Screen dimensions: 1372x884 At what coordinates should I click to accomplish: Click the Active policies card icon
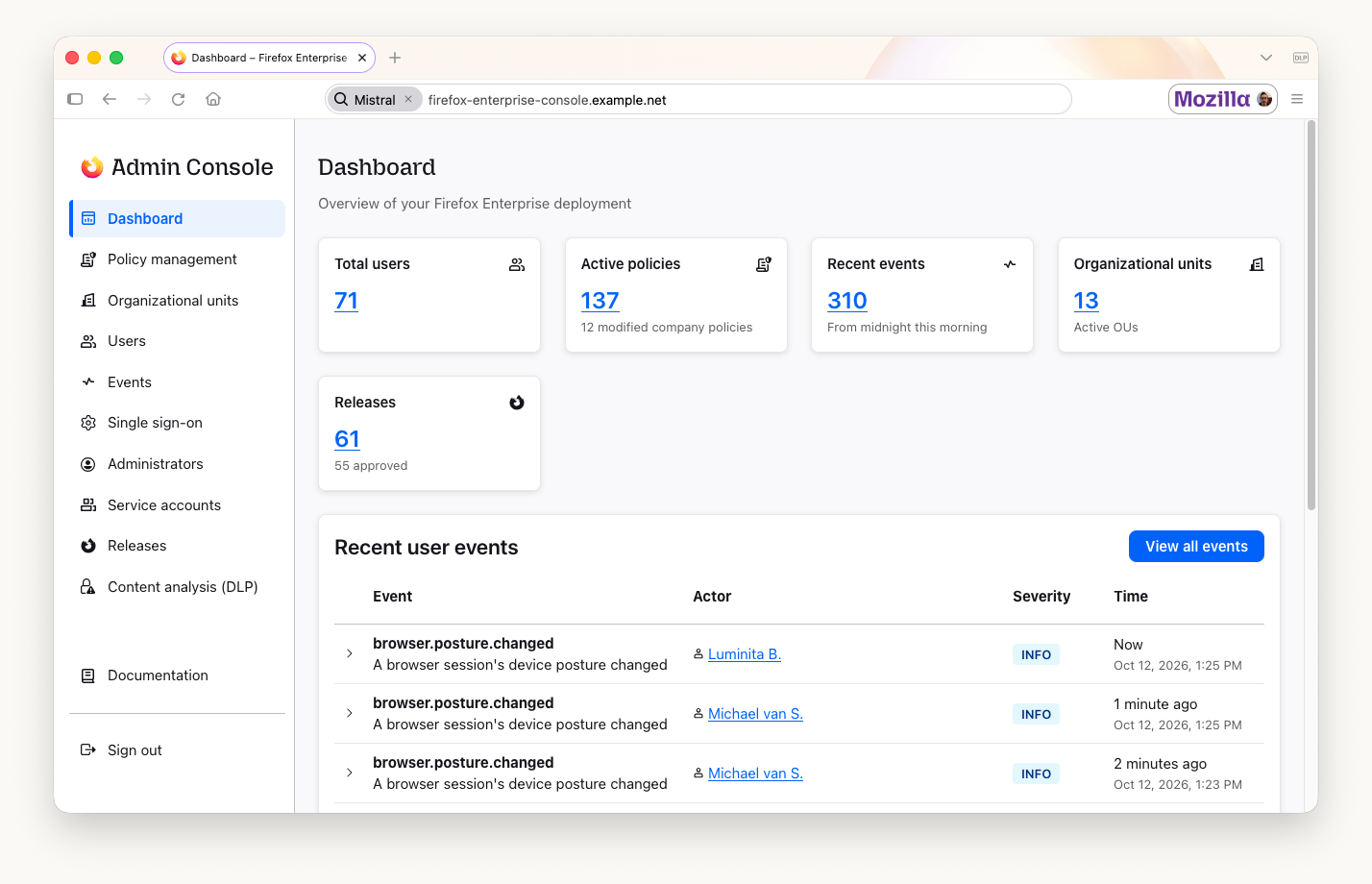(764, 264)
